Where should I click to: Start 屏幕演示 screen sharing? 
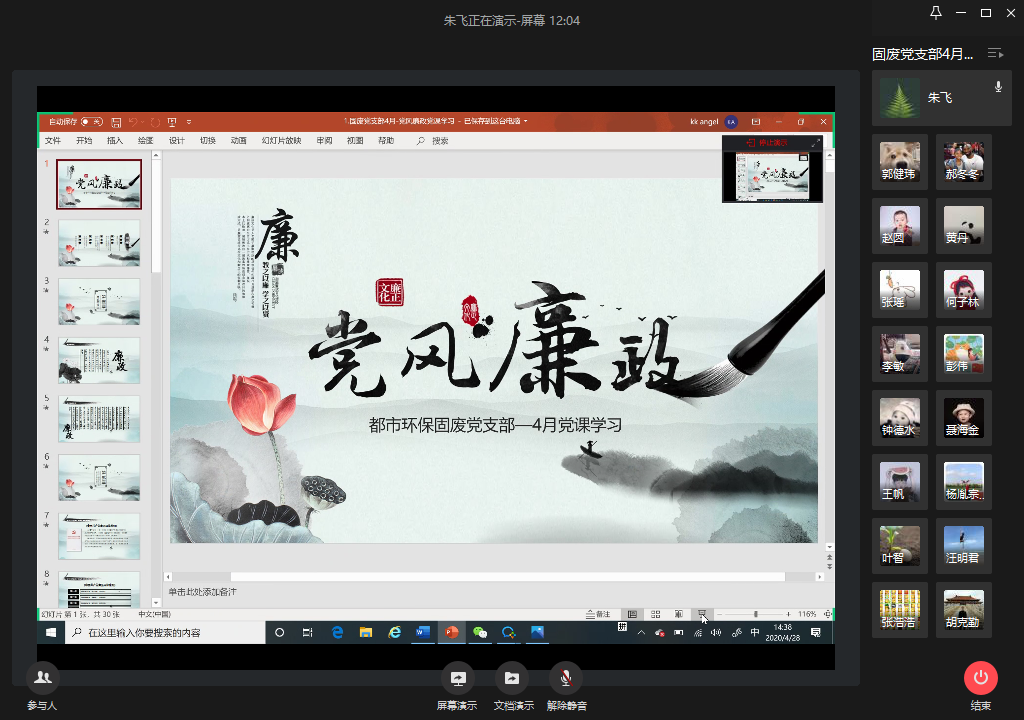coord(457,678)
